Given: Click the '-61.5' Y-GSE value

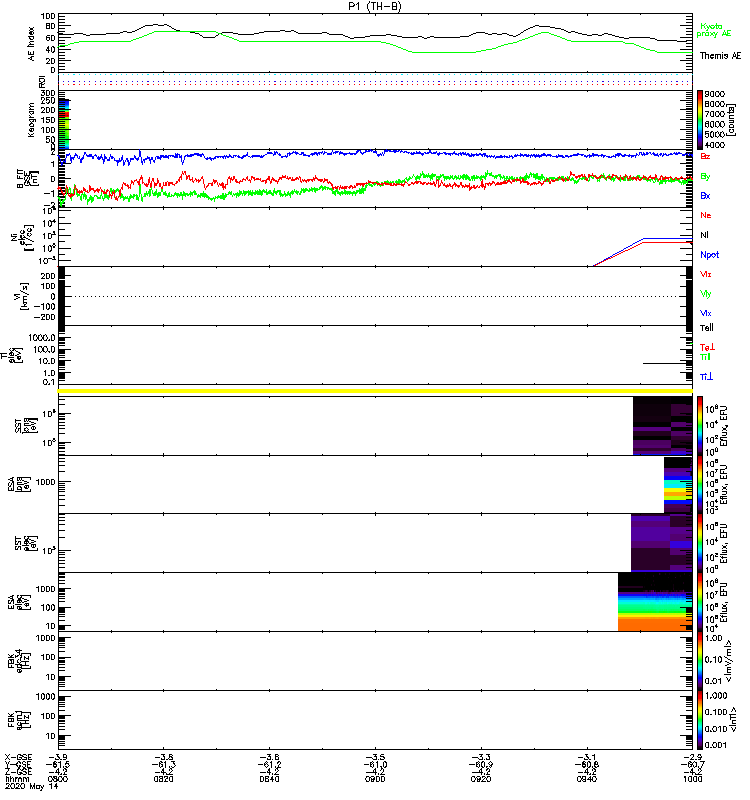Looking at the screenshot, I should point(58,764).
